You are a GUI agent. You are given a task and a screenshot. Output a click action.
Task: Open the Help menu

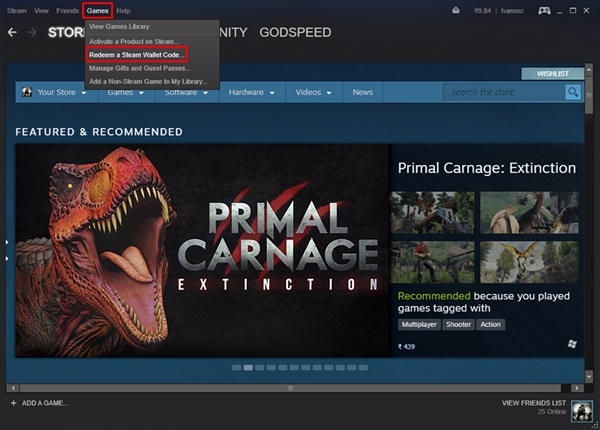pos(123,11)
